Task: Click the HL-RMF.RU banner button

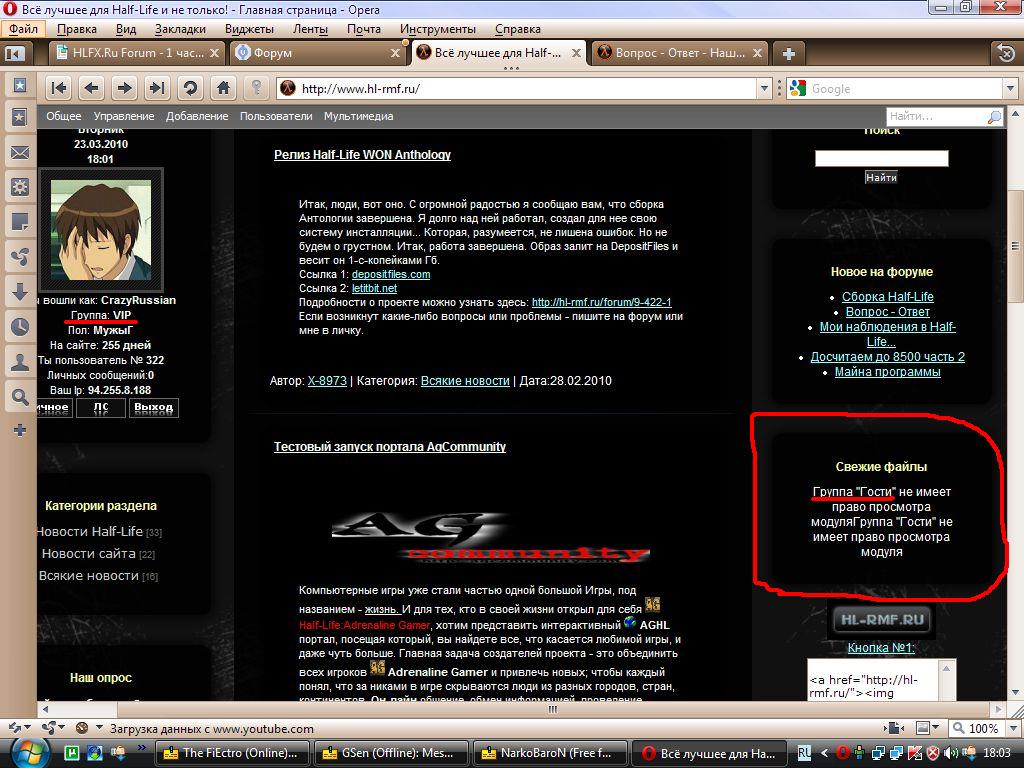Action: pyautogui.click(x=882, y=619)
